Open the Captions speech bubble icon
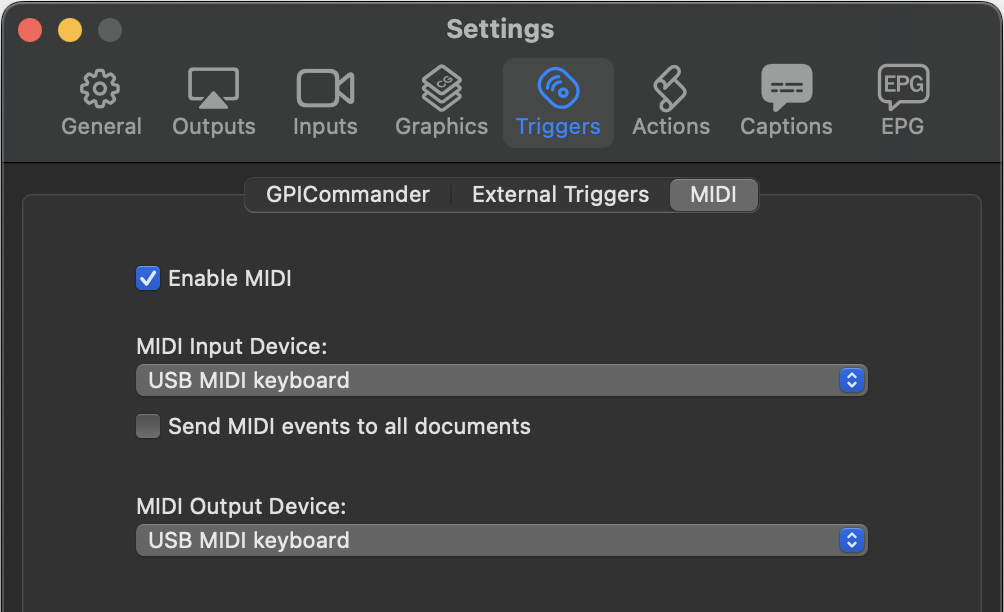Screen dimensions: 1004x612 pyautogui.click(x=786, y=87)
